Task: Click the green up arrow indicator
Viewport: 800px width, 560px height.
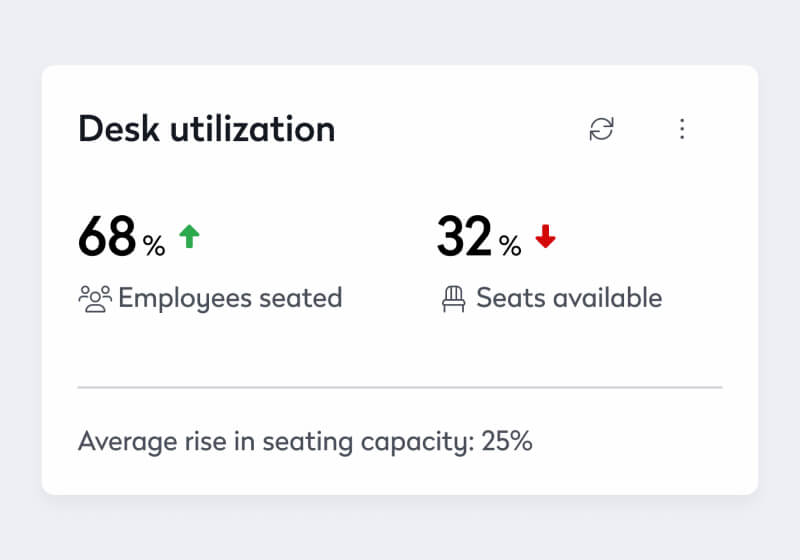Action: (189, 236)
